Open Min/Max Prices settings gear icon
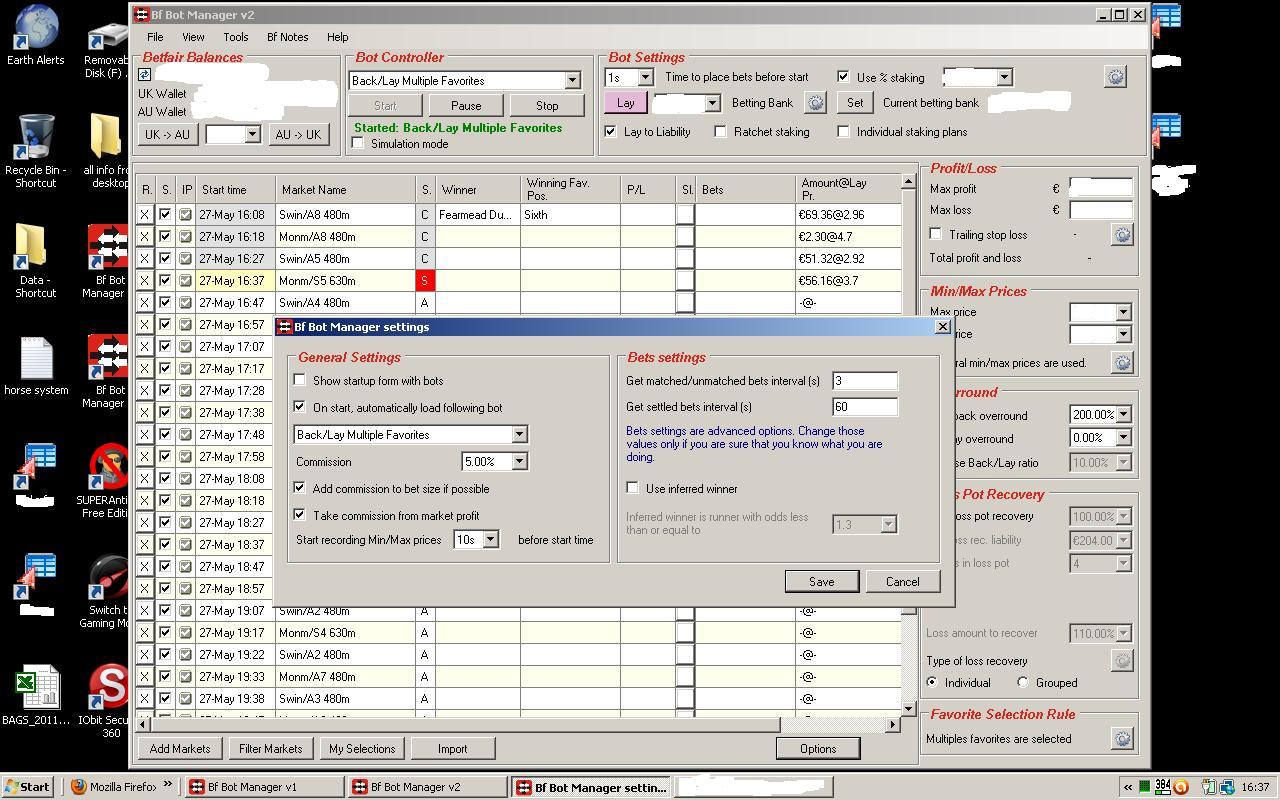Screen dimensions: 1280x800 1122,362
